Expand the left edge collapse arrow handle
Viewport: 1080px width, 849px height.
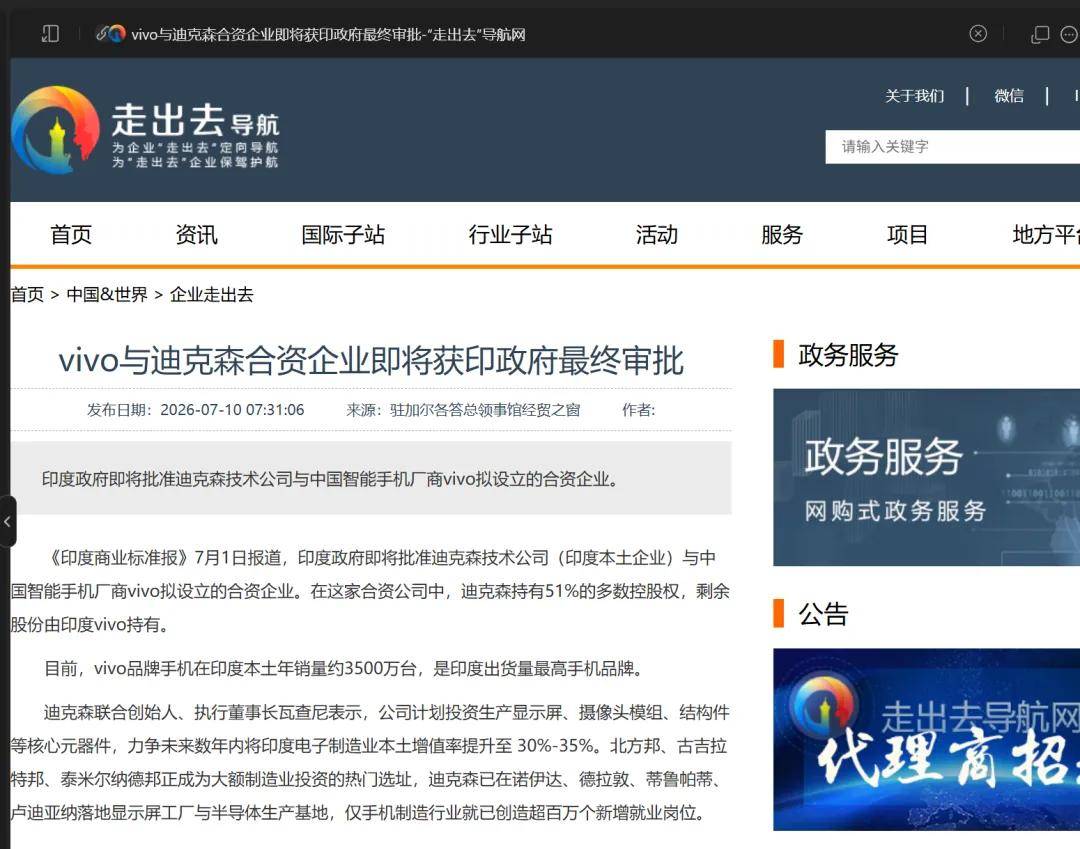[x=7, y=521]
